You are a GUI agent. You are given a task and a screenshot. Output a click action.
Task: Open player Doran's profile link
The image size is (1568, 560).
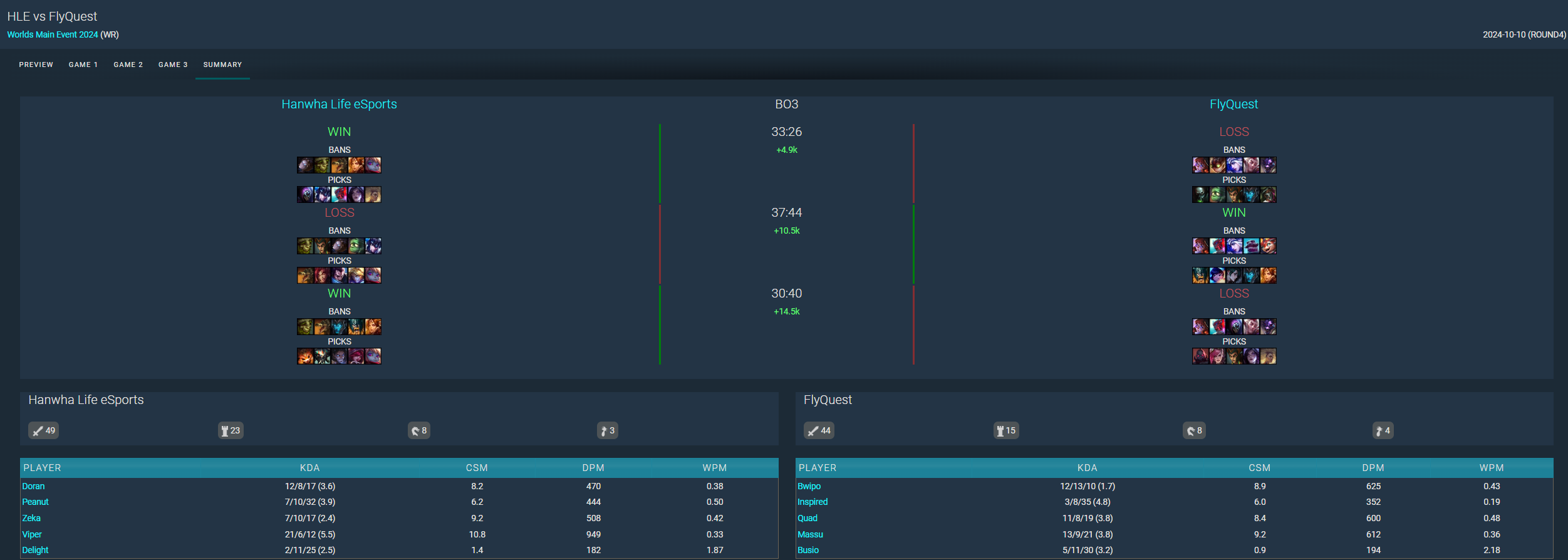tap(33, 486)
